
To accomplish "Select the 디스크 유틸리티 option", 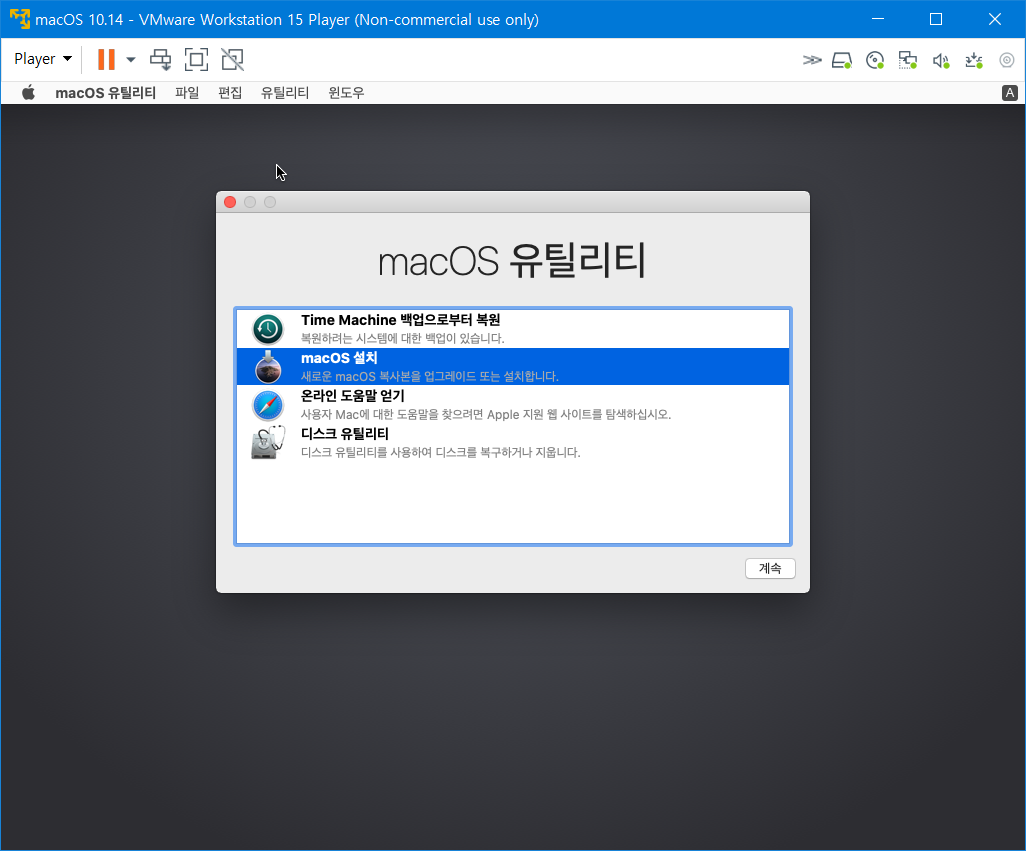I will [513, 442].
